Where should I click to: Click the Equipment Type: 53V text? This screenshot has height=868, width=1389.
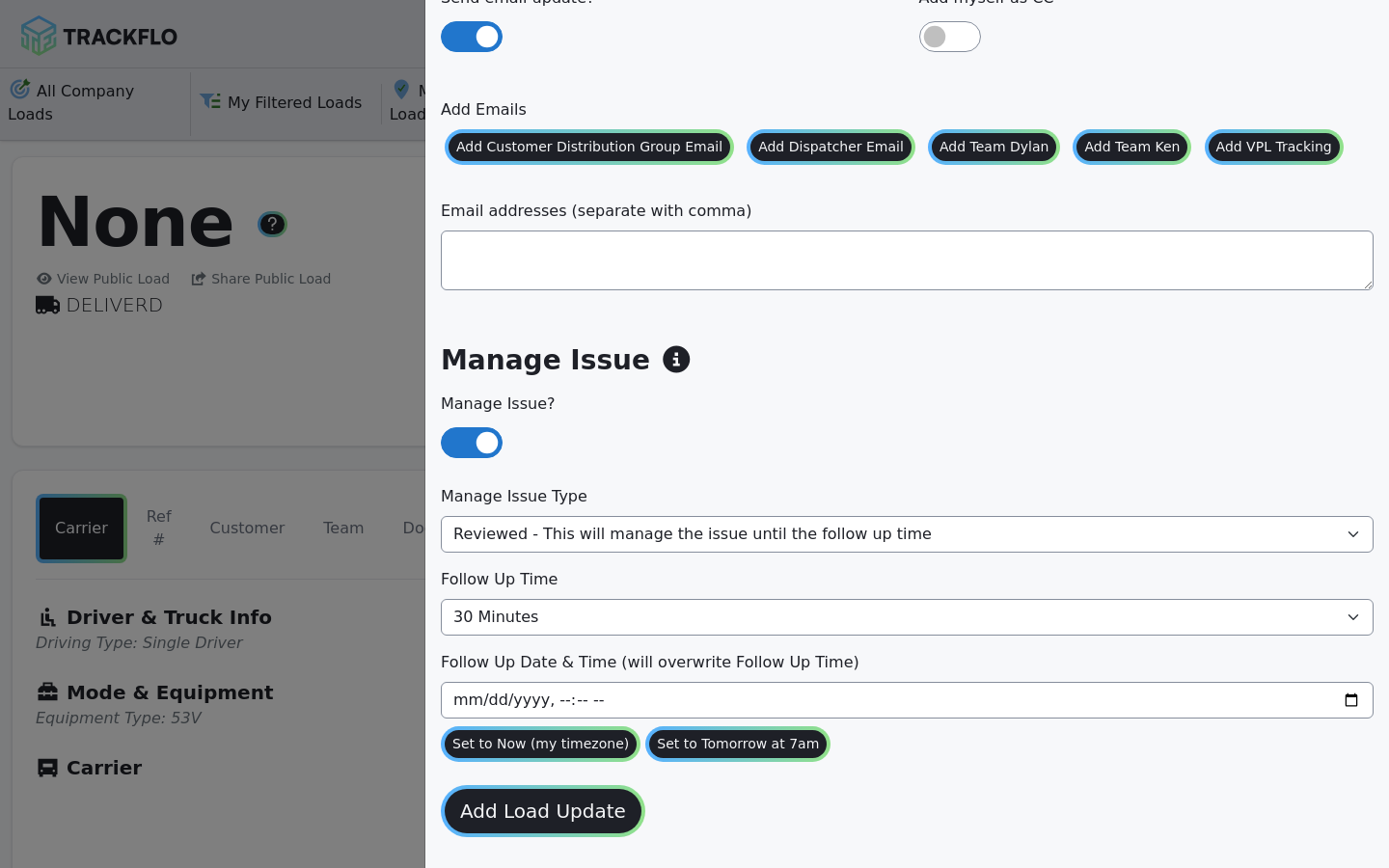(119, 718)
